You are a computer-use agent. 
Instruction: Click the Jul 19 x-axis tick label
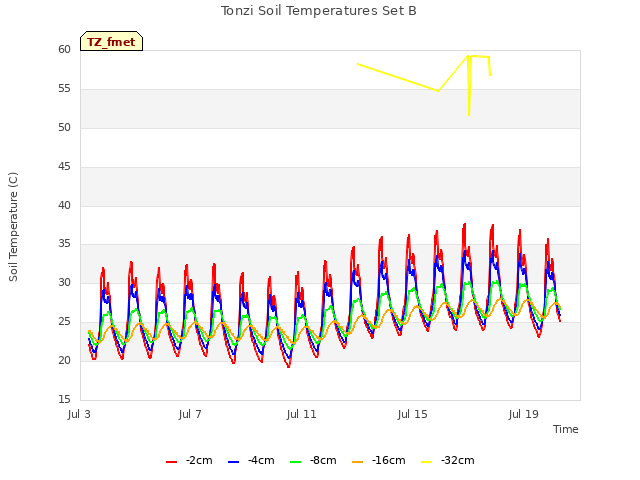(x=524, y=414)
